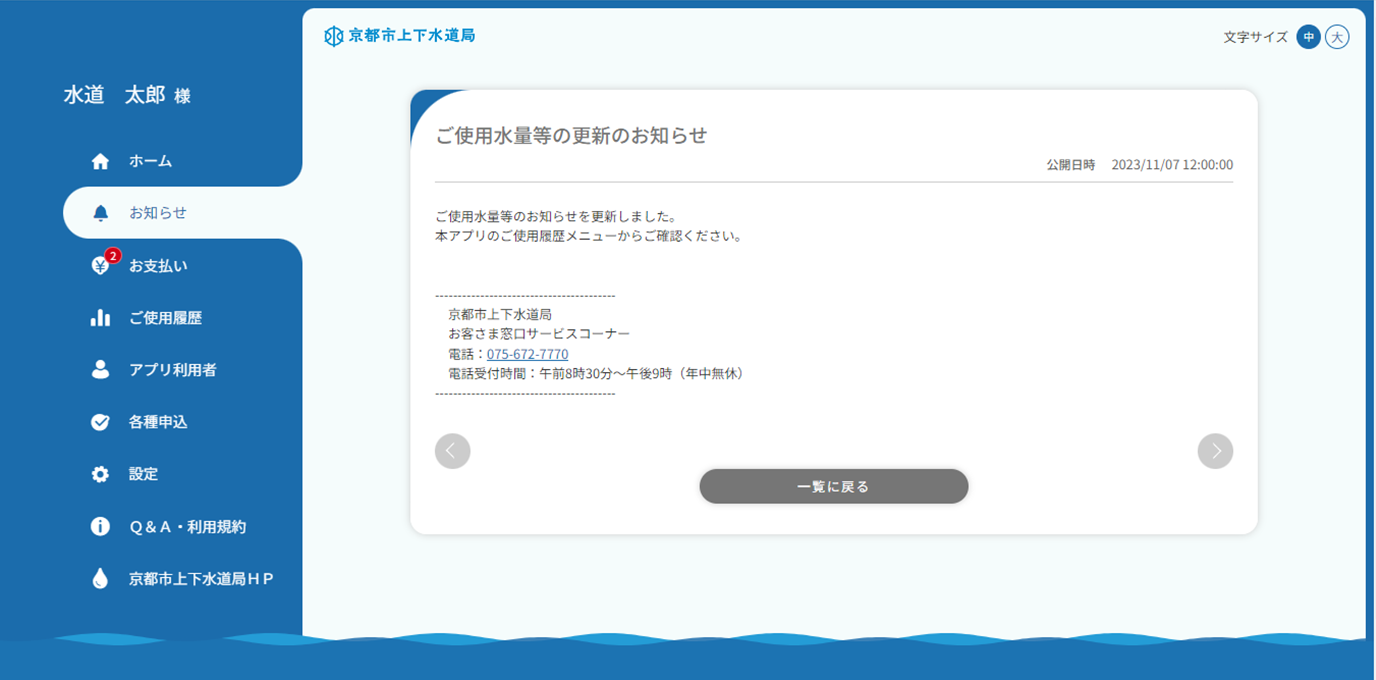The width and height of the screenshot is (1376, 680).
Task: Set text size to 大
Action: 1337,37
